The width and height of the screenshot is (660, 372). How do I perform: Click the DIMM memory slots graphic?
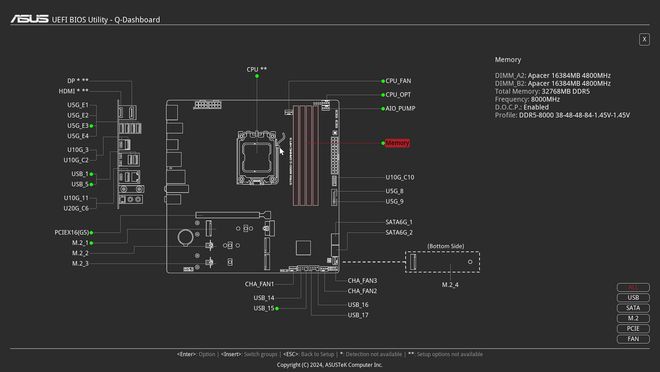tap(306, 155)
